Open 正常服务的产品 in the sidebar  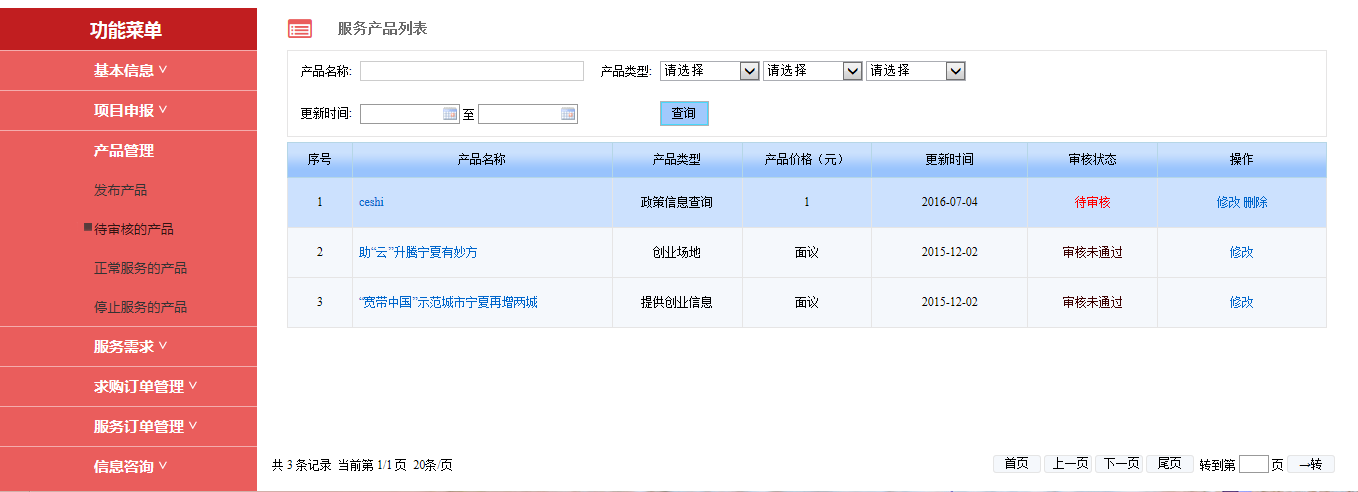tap(140, 268)
